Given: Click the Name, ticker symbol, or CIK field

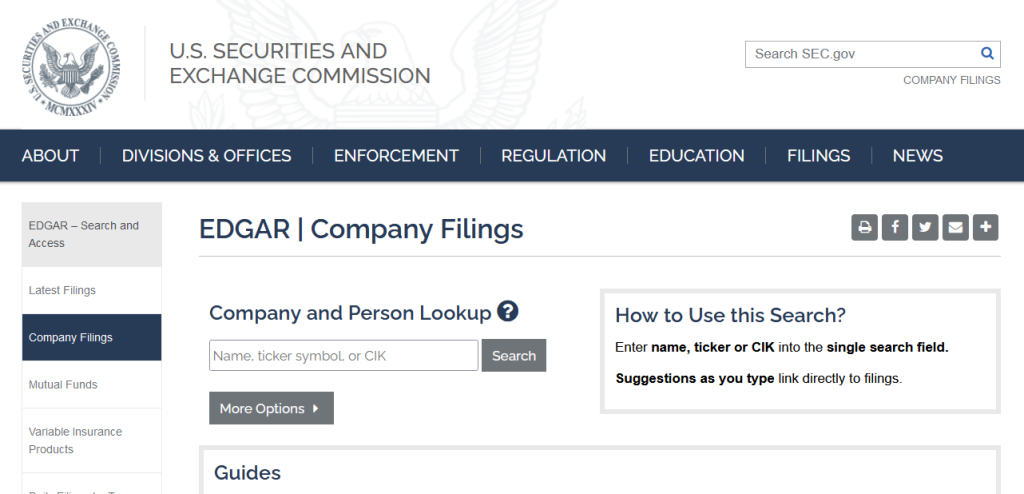Looking at the screenshot, I should point(344,355).
